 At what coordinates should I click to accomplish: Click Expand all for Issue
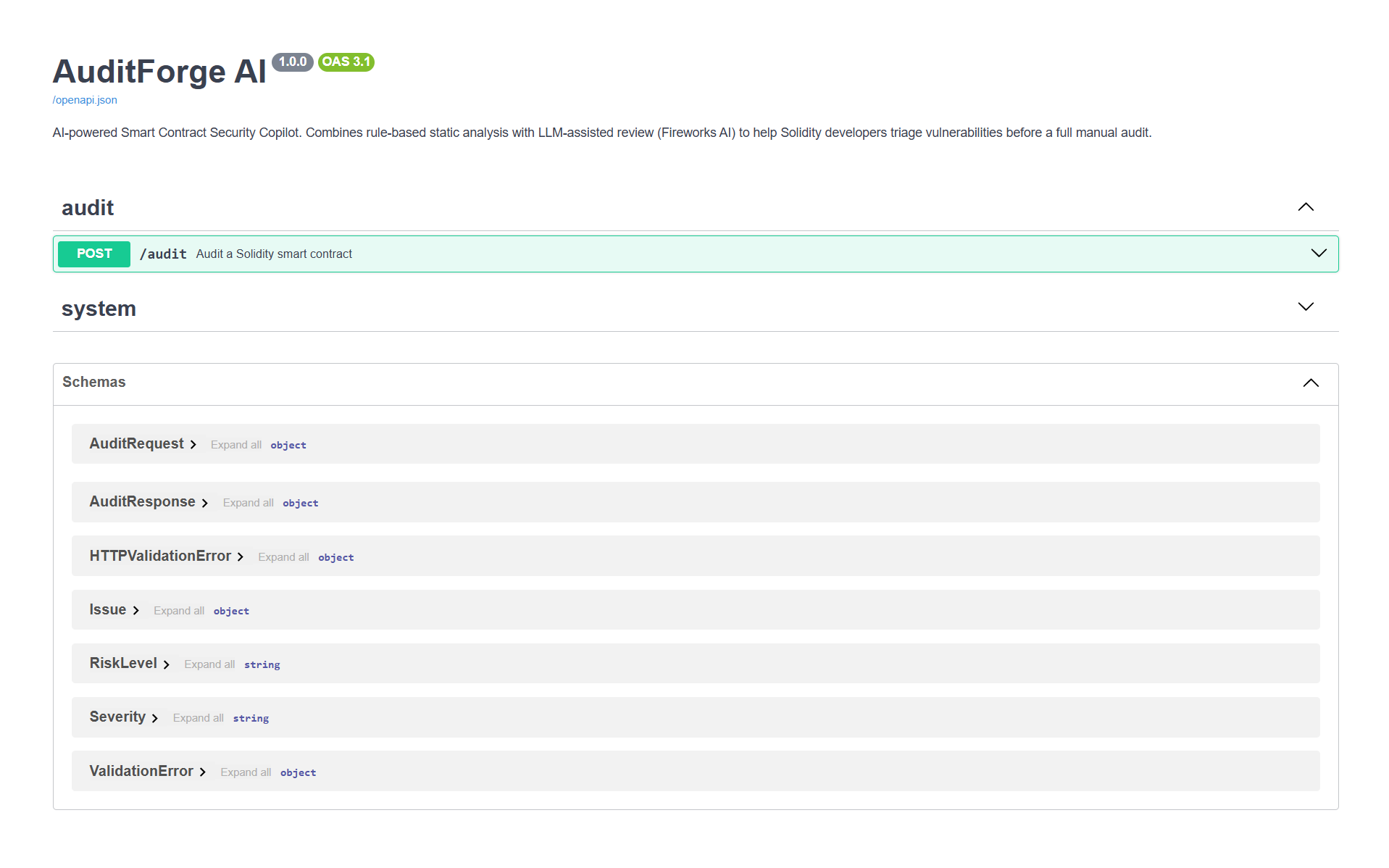179,611
